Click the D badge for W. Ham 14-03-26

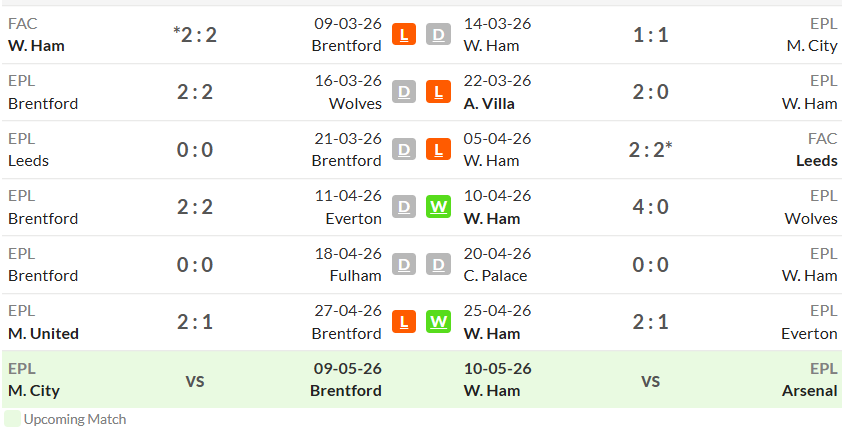pyautogui.click(x=438, y=34)
